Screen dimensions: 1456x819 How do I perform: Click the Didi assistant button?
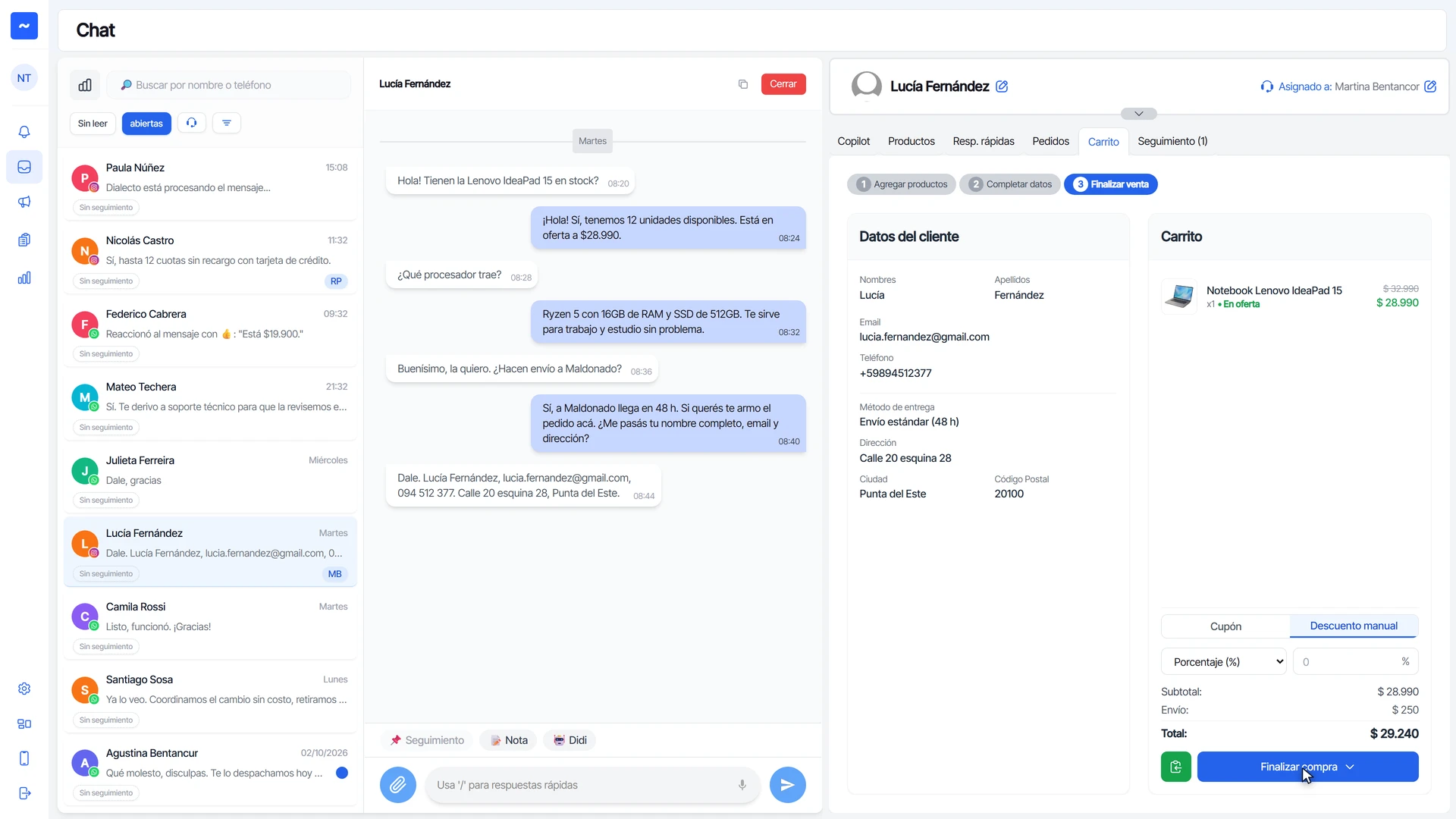(x=570, y=740)
